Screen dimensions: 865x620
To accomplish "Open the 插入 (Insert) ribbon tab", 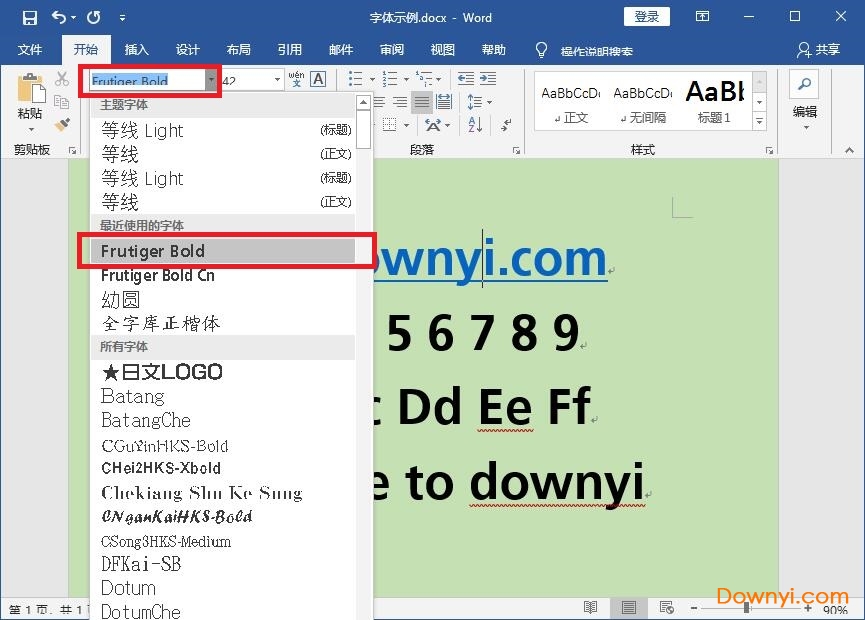I will pos(136,50).
